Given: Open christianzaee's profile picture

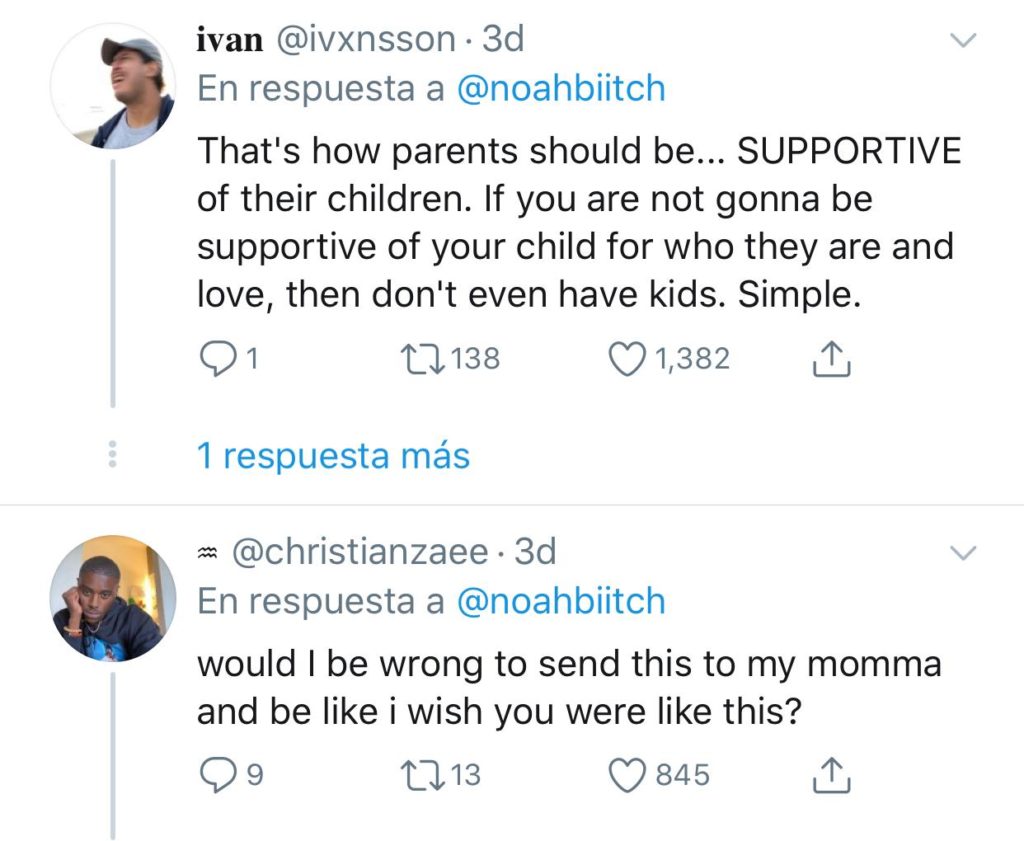Looking at the screenshot, I should pyautogui.click(x=113, y=598).
